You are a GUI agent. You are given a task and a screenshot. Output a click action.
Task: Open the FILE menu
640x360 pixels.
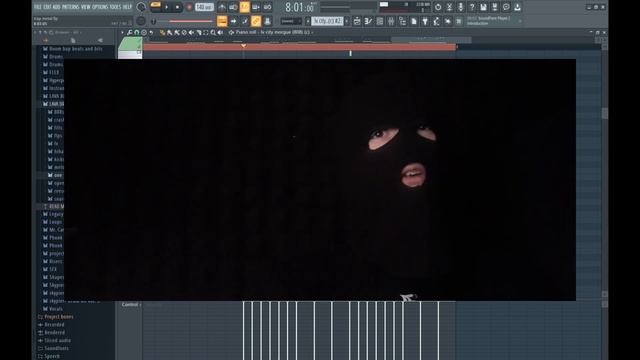click(38, 7)
